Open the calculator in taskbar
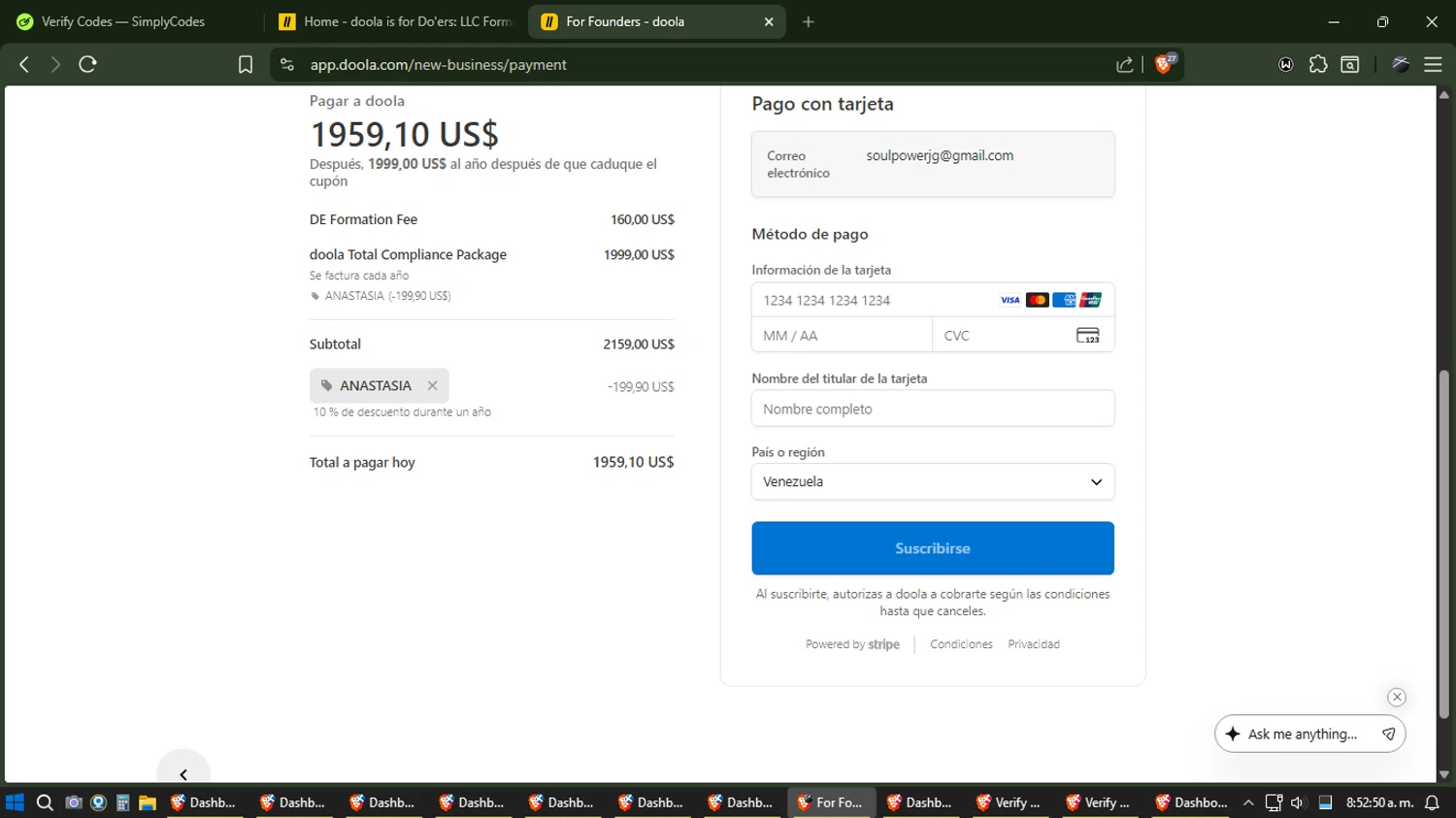The width and height of the screenshot is (1456, 818). tap(122, 802)
